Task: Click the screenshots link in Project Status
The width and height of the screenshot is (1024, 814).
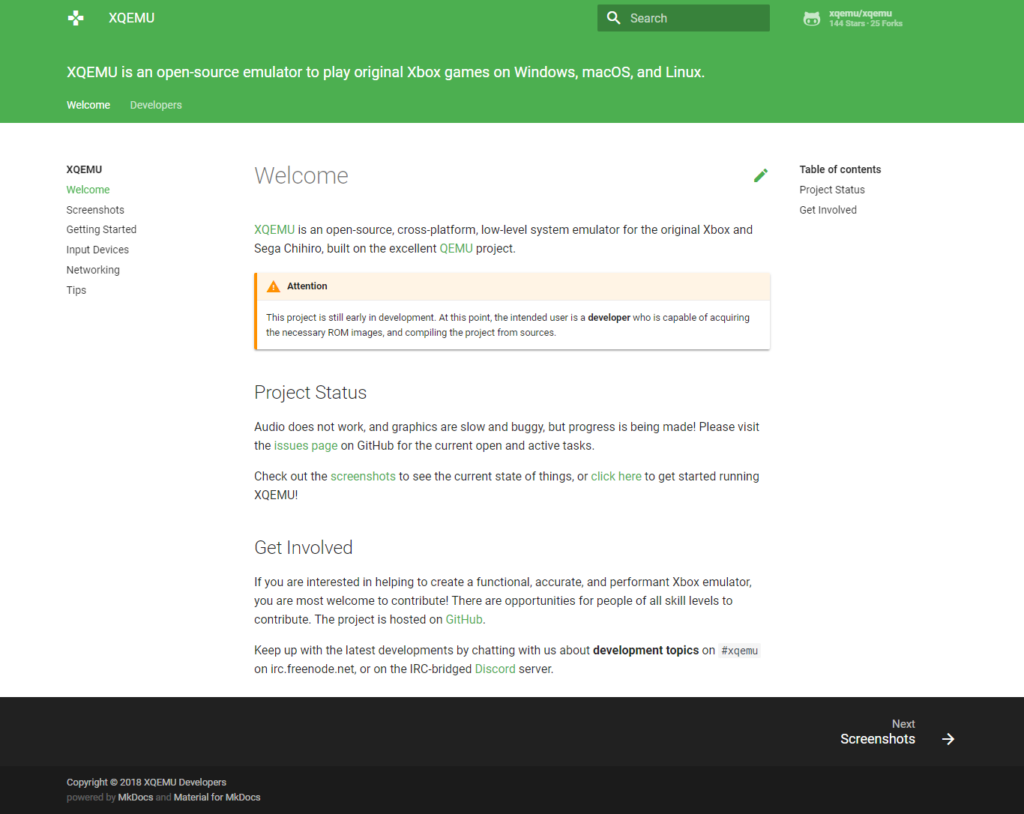Action: (363, 477)
